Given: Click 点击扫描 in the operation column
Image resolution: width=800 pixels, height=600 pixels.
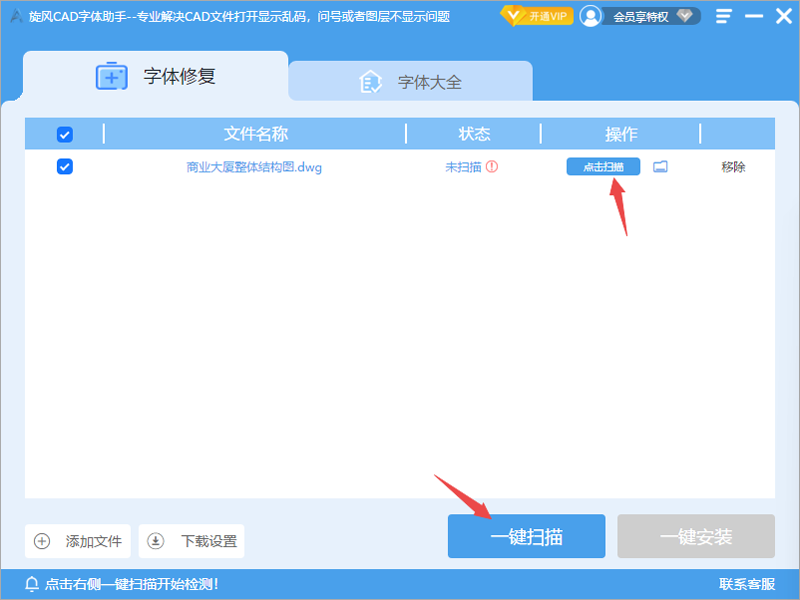Looking at the screenshot, I should click(602, 167).
